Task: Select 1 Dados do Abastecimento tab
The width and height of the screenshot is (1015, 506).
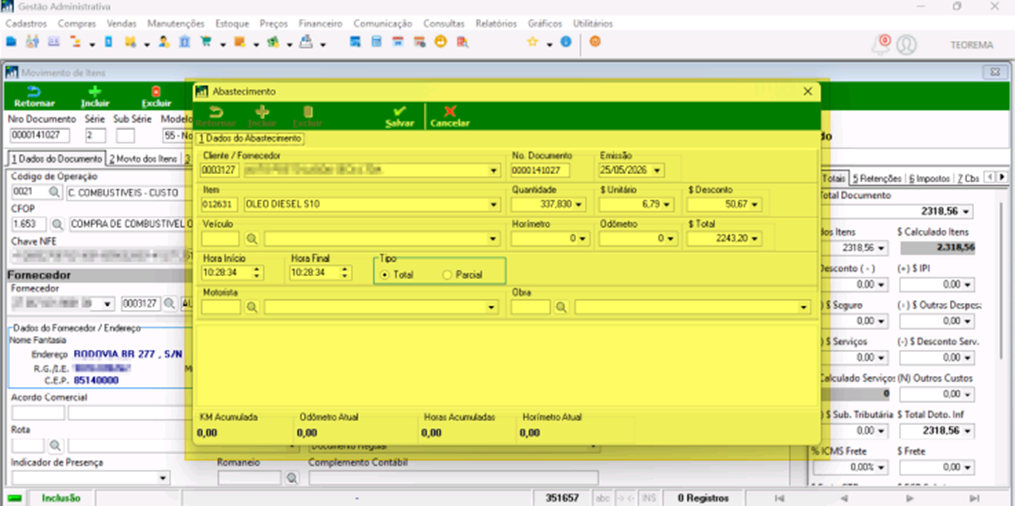Action: coord(250,138)
